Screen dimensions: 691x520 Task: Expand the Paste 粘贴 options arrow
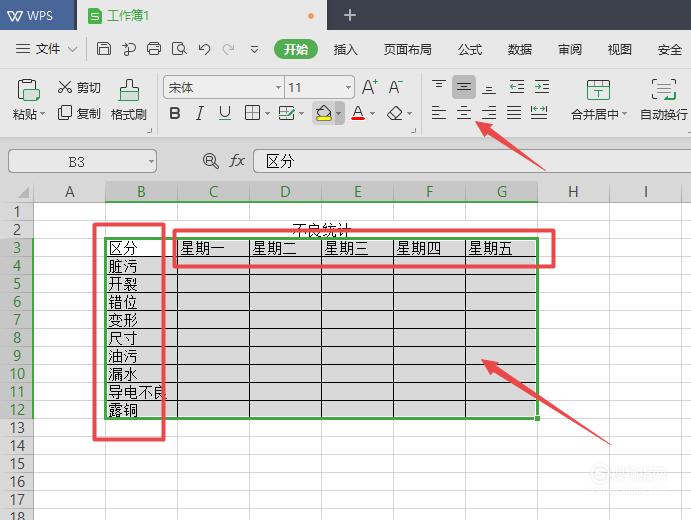click(x=43, y=114)
